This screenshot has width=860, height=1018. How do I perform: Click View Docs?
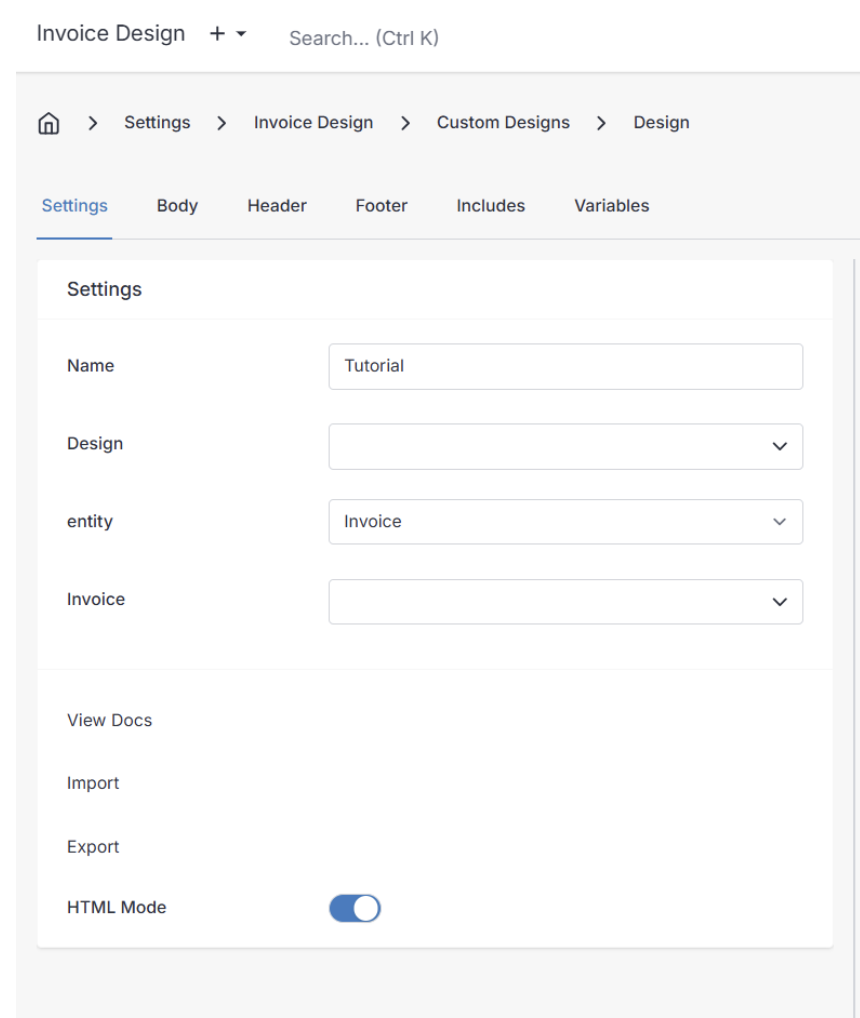[110, 721]
